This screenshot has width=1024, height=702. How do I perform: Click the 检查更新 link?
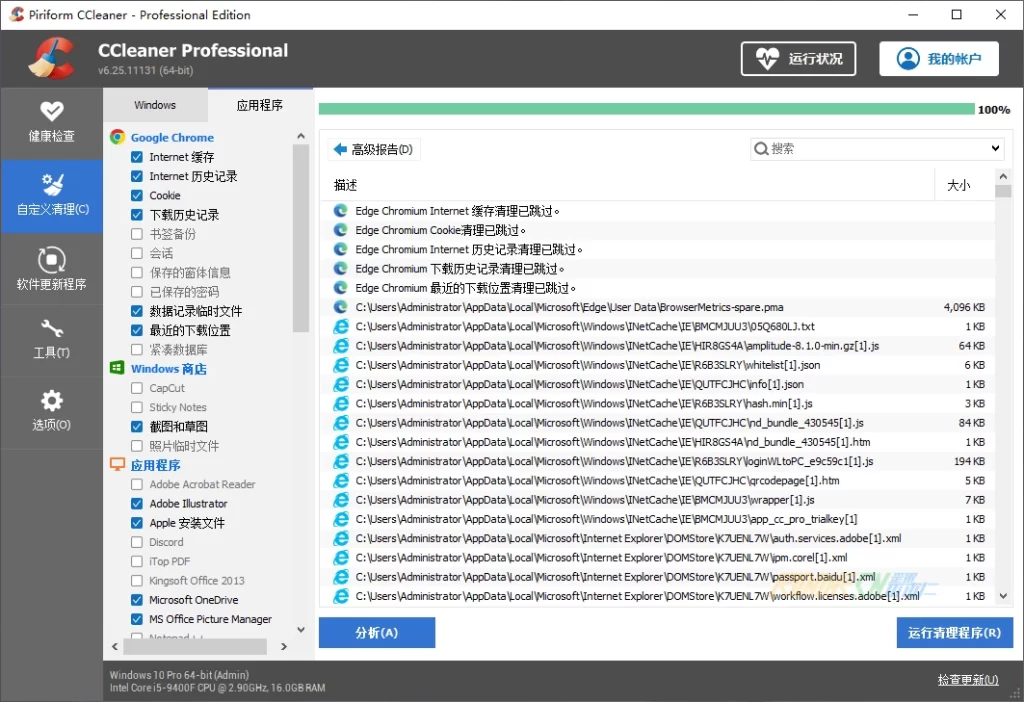[967, 680]
